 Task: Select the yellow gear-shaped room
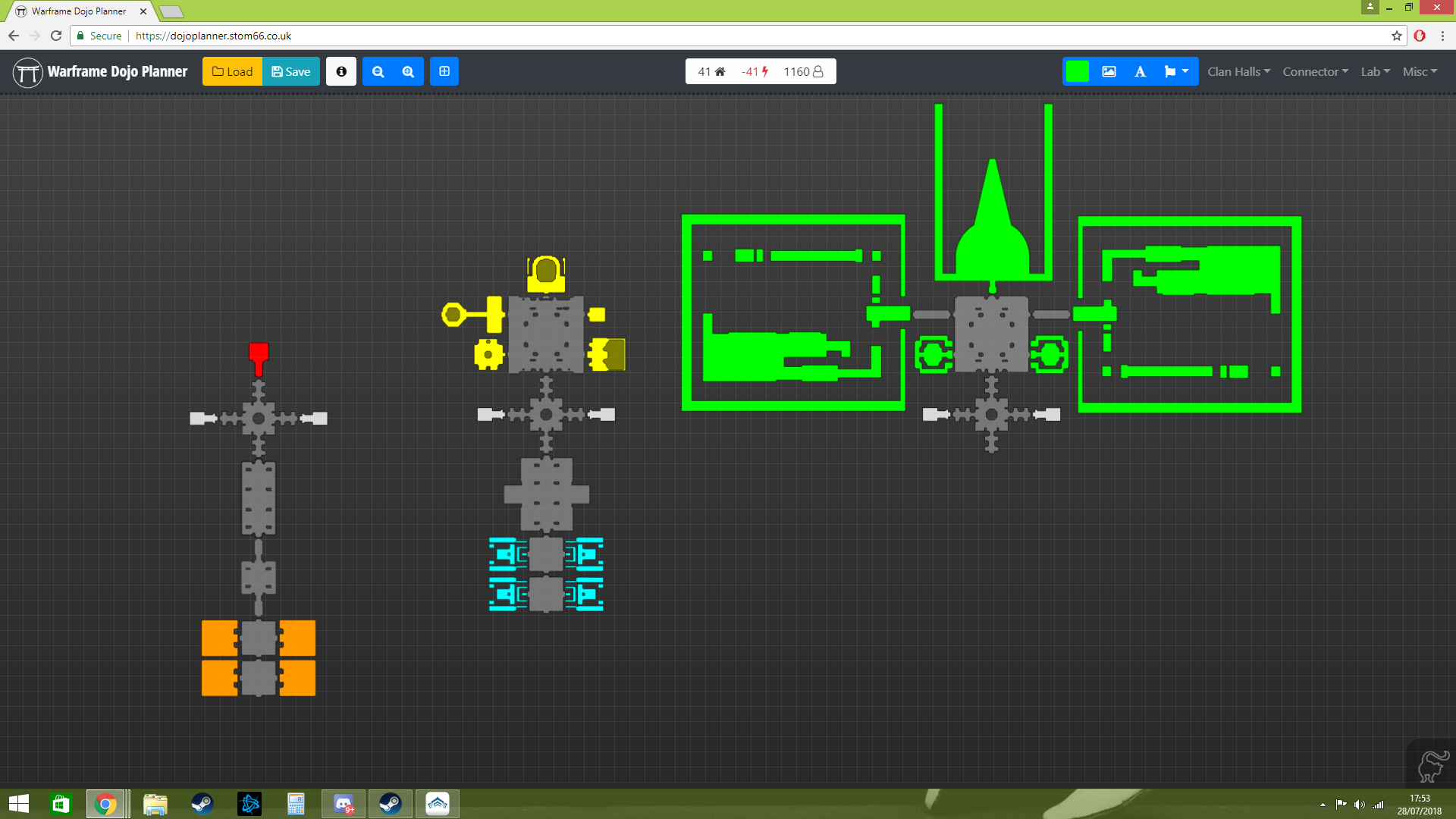(489, 354)
